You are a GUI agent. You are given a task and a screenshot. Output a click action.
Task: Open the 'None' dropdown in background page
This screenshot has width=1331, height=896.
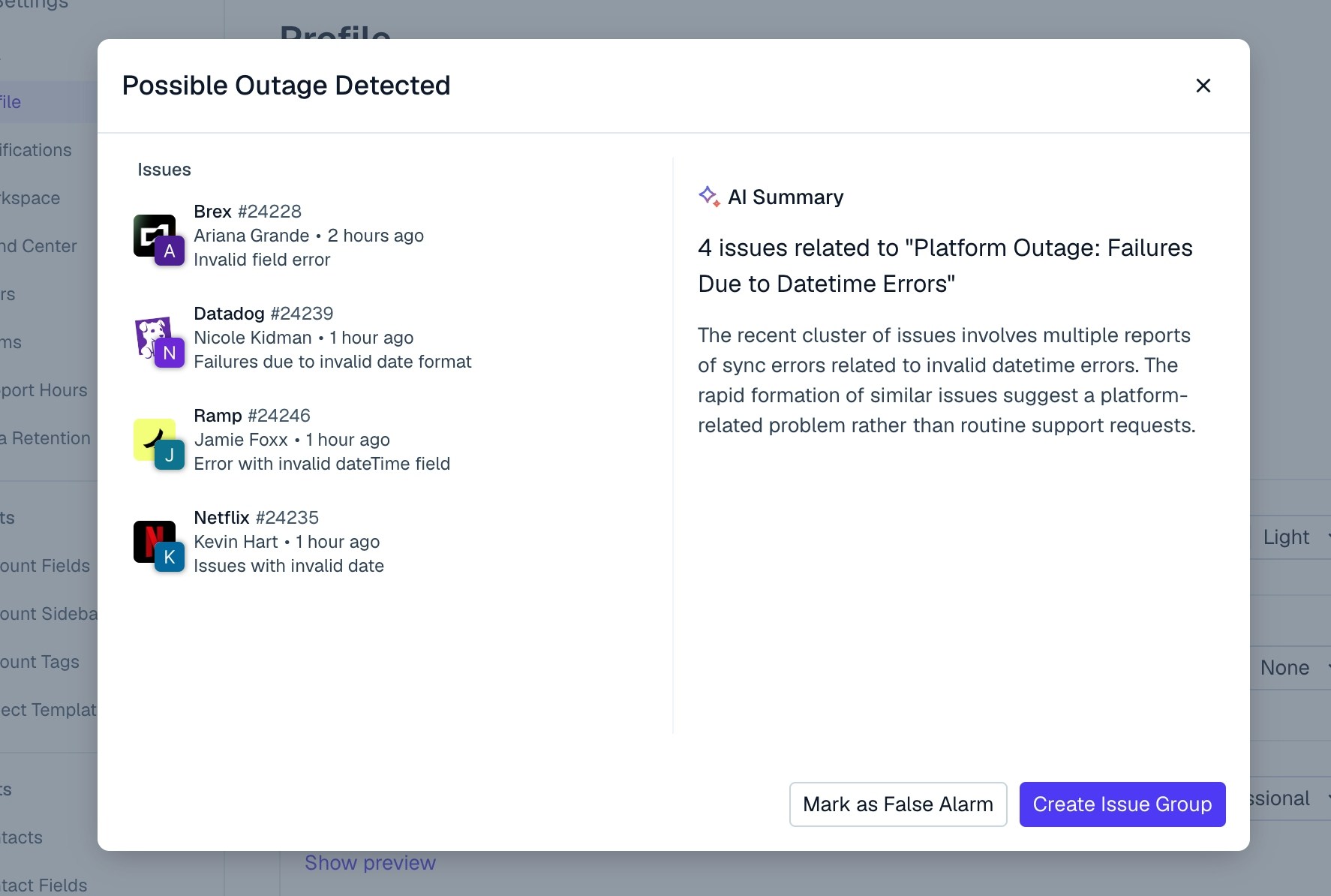click(x=1290, y=668)
